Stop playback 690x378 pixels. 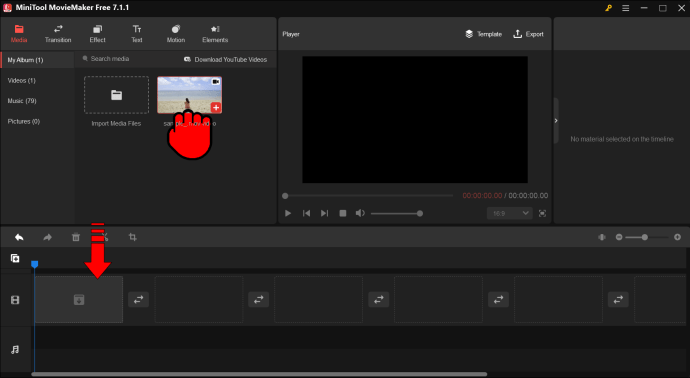click(x=343, y=213)
